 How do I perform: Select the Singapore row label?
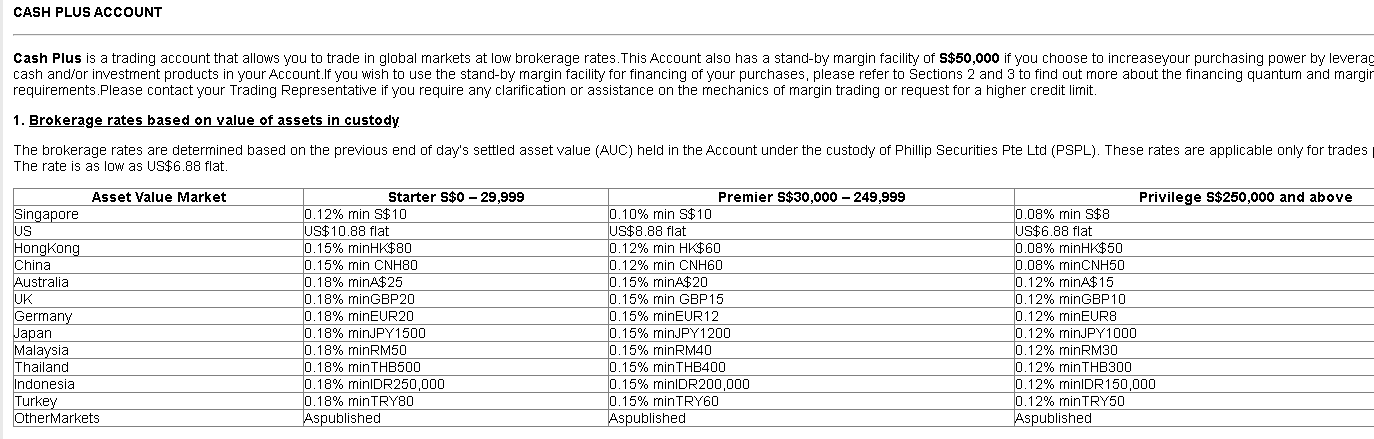46,214
